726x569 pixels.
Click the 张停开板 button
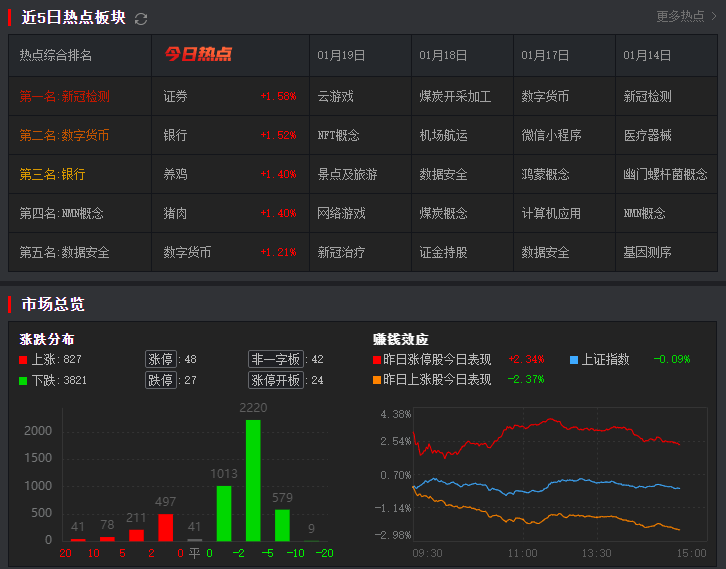(x=276, y=380)
